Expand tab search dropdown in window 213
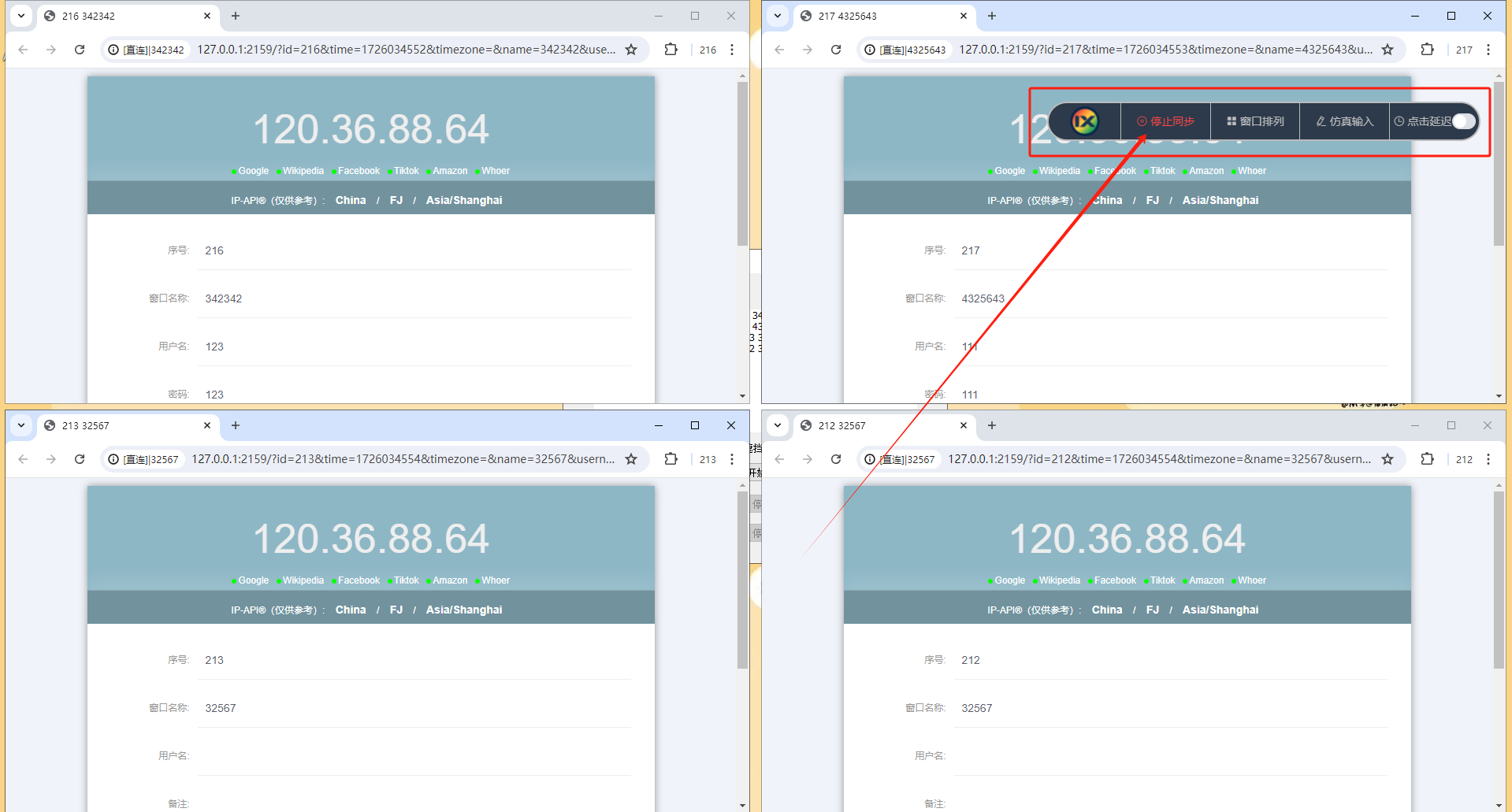This screenshot has height=812, width=1512. click(x=21, y=425)
